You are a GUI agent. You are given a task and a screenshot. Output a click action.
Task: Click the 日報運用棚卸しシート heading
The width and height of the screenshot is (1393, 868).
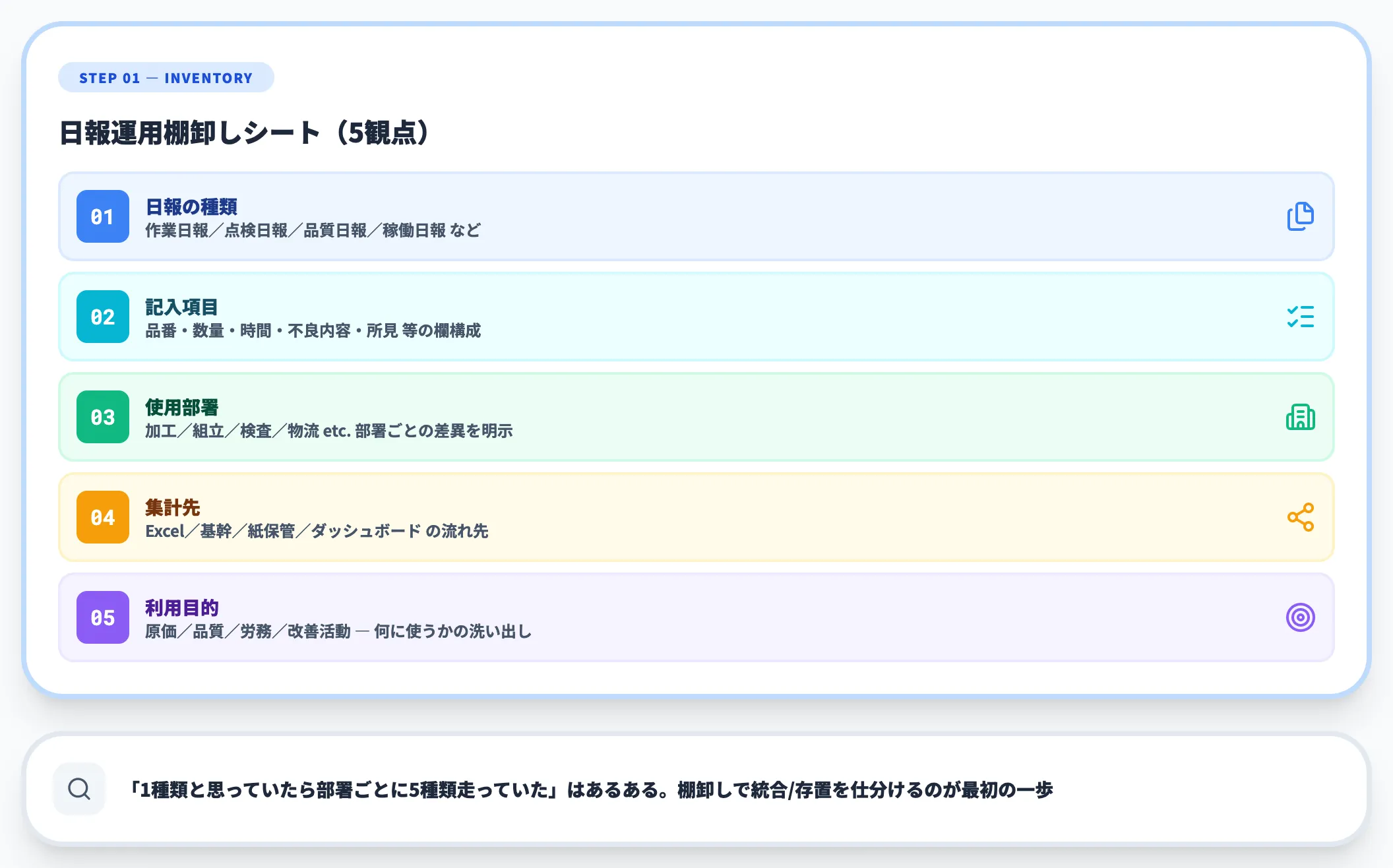point(244,131)
